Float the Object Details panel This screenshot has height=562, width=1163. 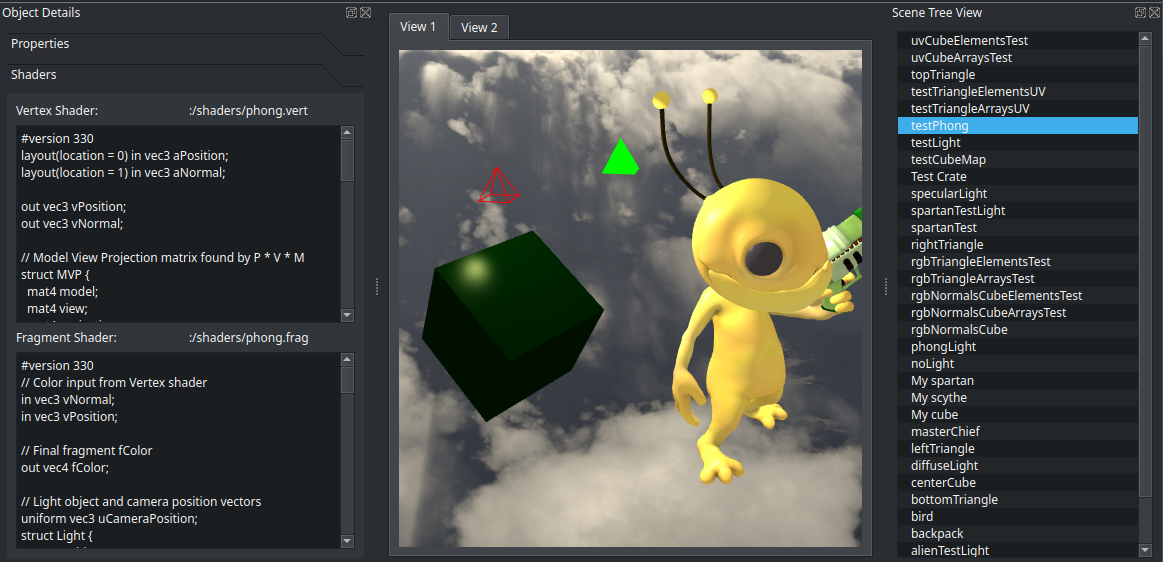(351, 13)
